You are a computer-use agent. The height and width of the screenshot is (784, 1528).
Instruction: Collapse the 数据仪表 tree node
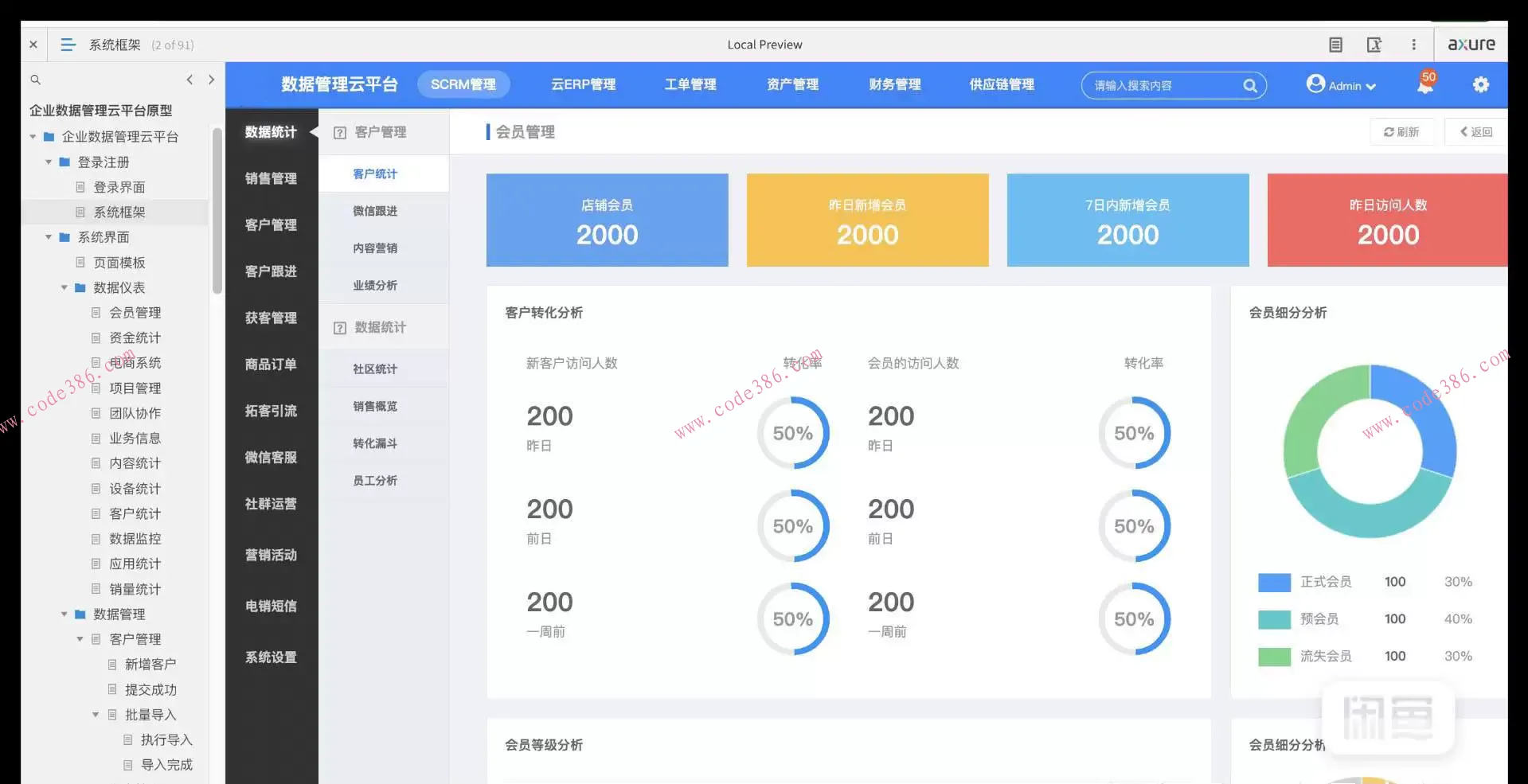[64, 287]
